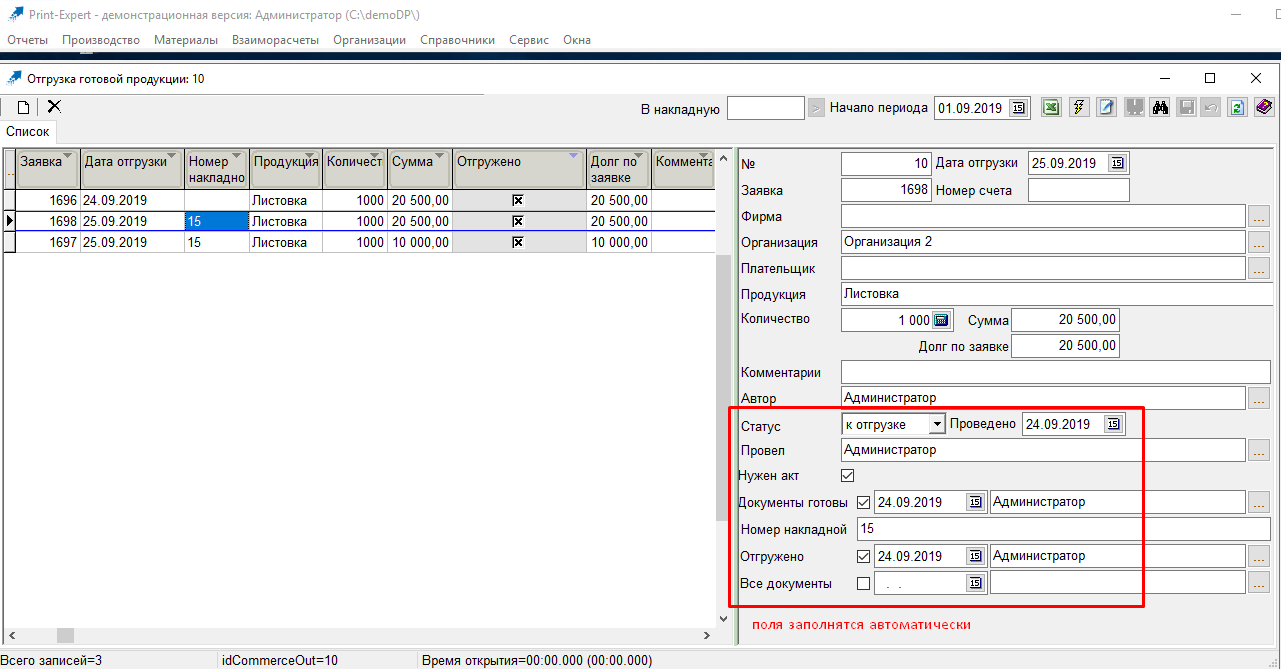This screenshot has height=669, width=1281.
Task: Create new record with blank page icon
Action: [23, 107]
